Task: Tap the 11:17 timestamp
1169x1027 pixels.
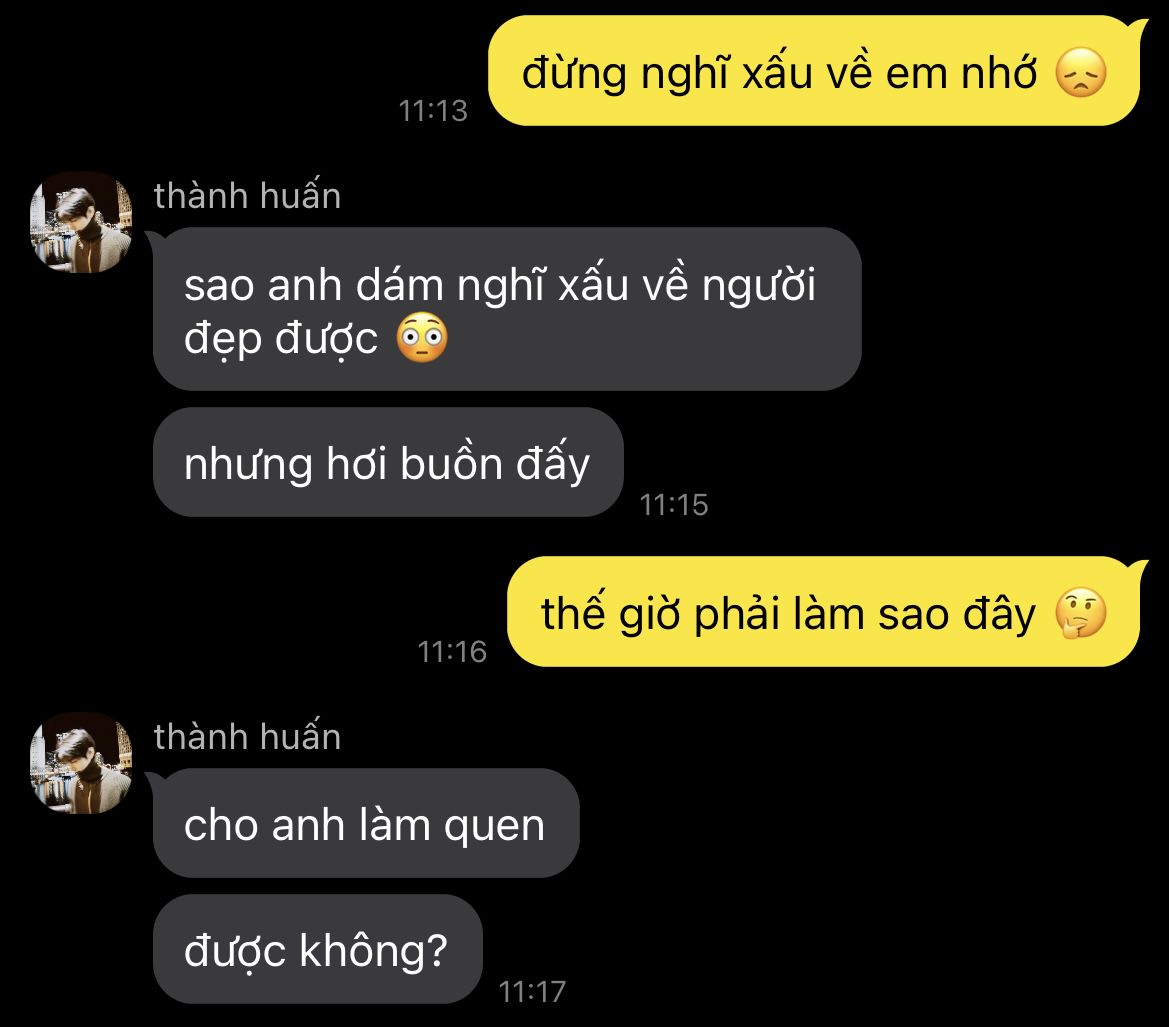Action: (532, 991)
